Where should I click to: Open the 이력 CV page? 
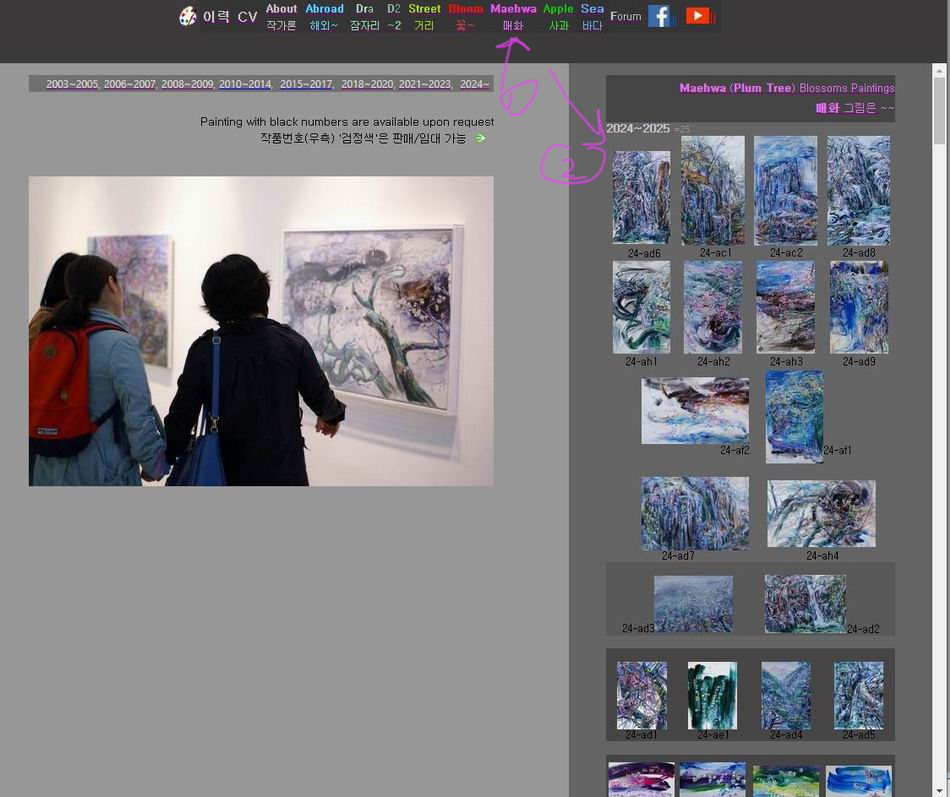[230, 17]
